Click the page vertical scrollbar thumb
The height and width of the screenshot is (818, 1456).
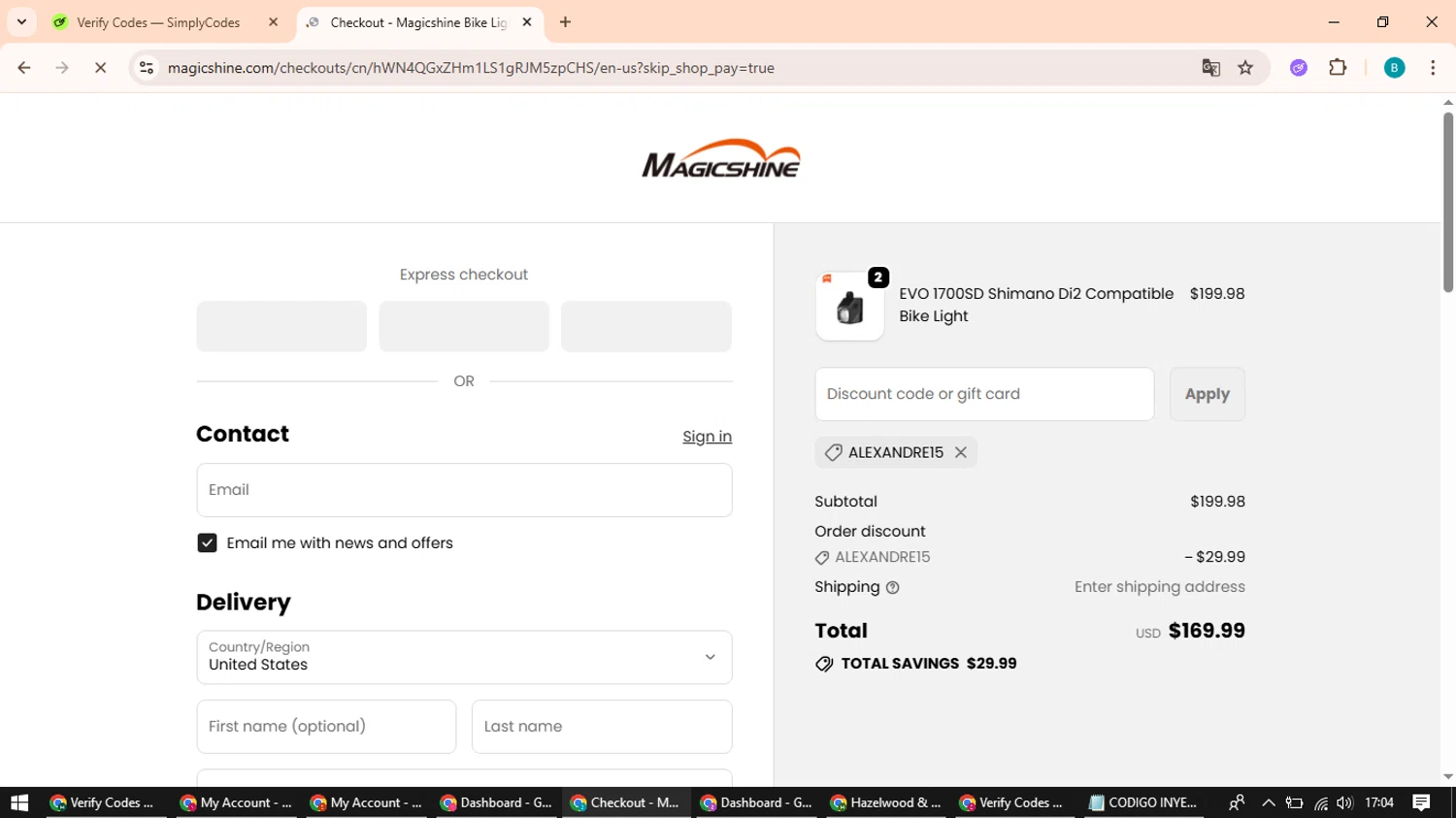1447,202
